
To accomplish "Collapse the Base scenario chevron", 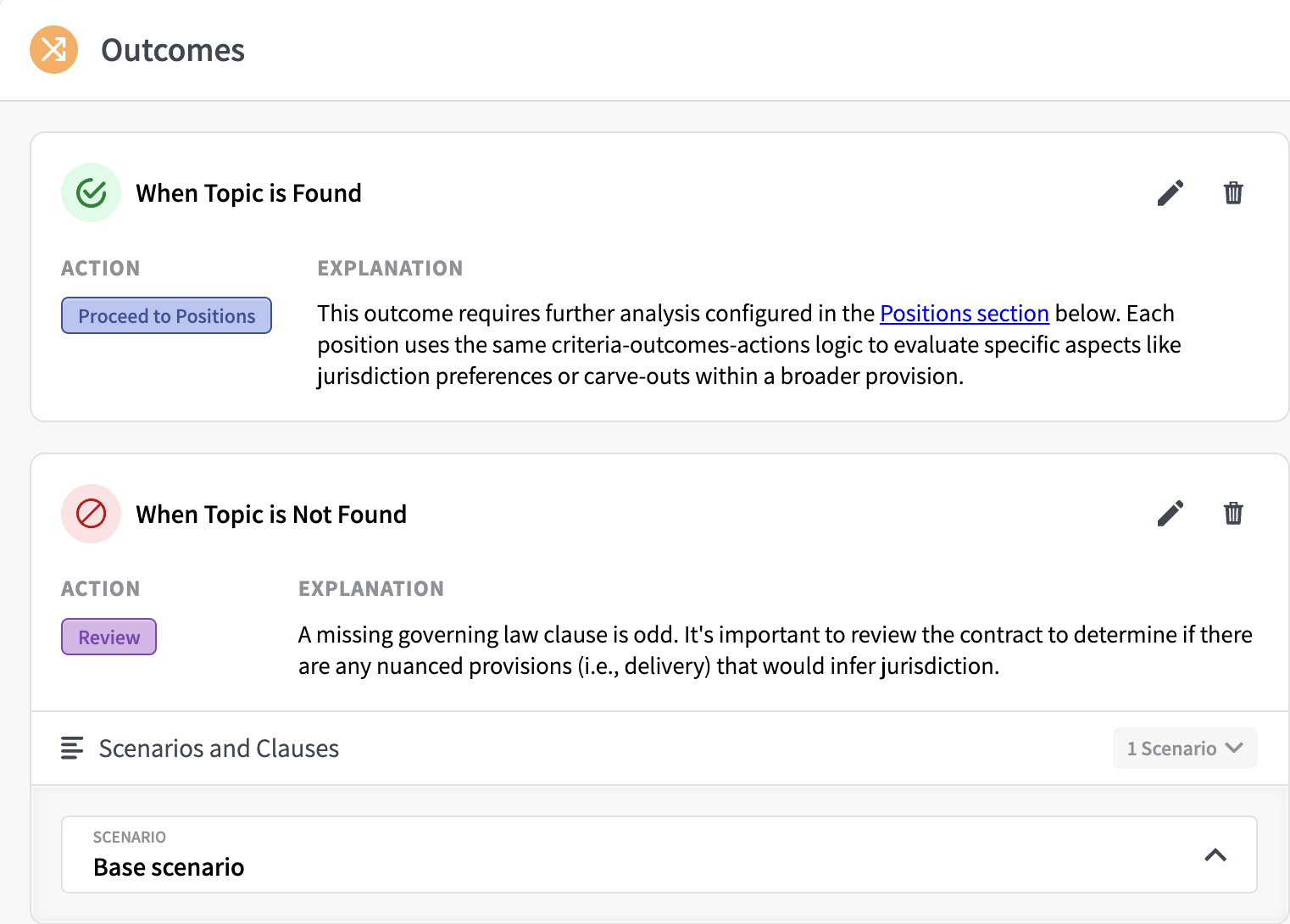I will pos(1215,854).
